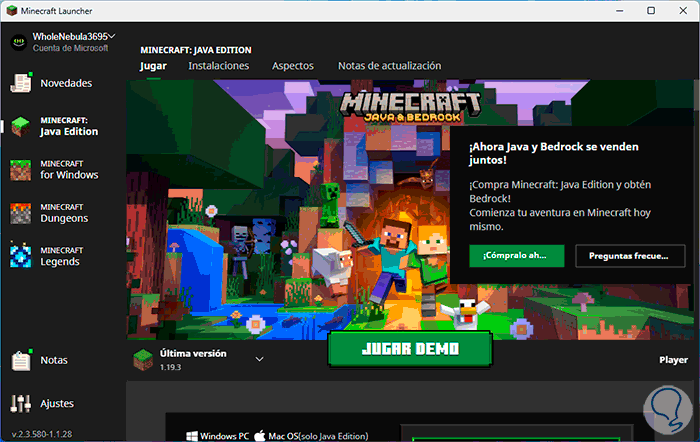The height and width of the screenshot is (442, 700).
Task: Click the ¡Ahora Java y Bedrock se venden juntos! heading
Action: (x=554, y=153)
